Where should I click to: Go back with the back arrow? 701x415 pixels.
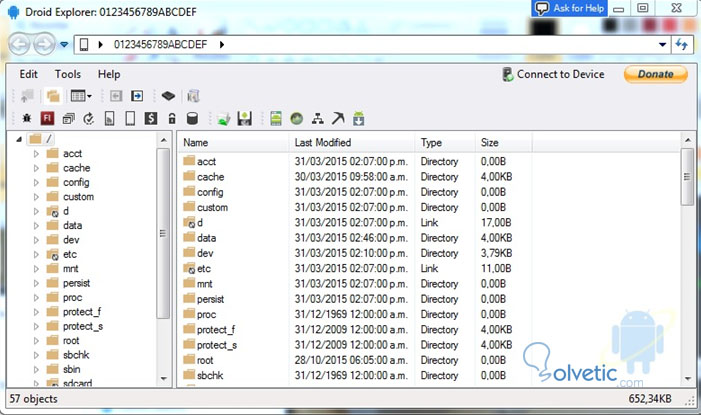click(20, 44)
